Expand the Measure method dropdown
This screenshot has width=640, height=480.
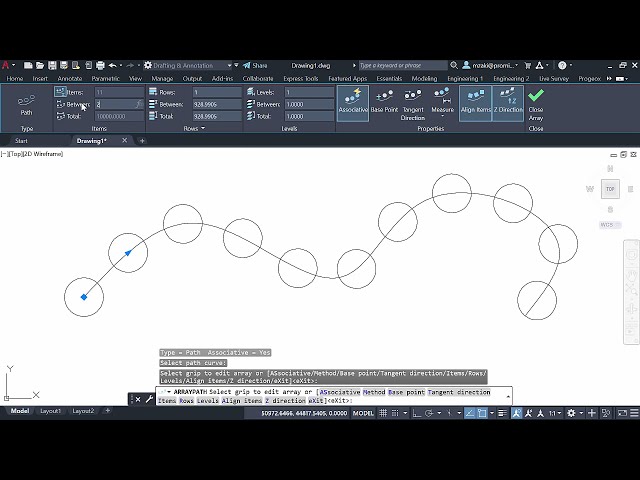point(442,116)
